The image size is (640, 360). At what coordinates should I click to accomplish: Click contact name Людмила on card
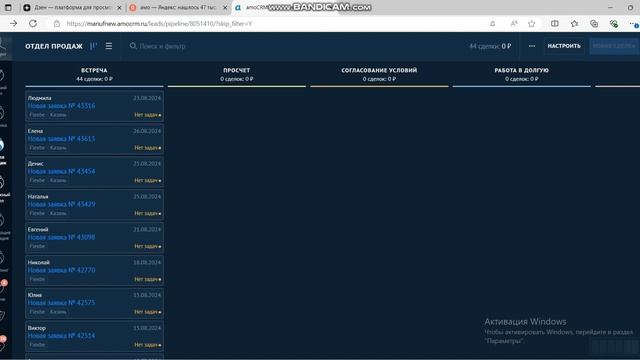40,98
